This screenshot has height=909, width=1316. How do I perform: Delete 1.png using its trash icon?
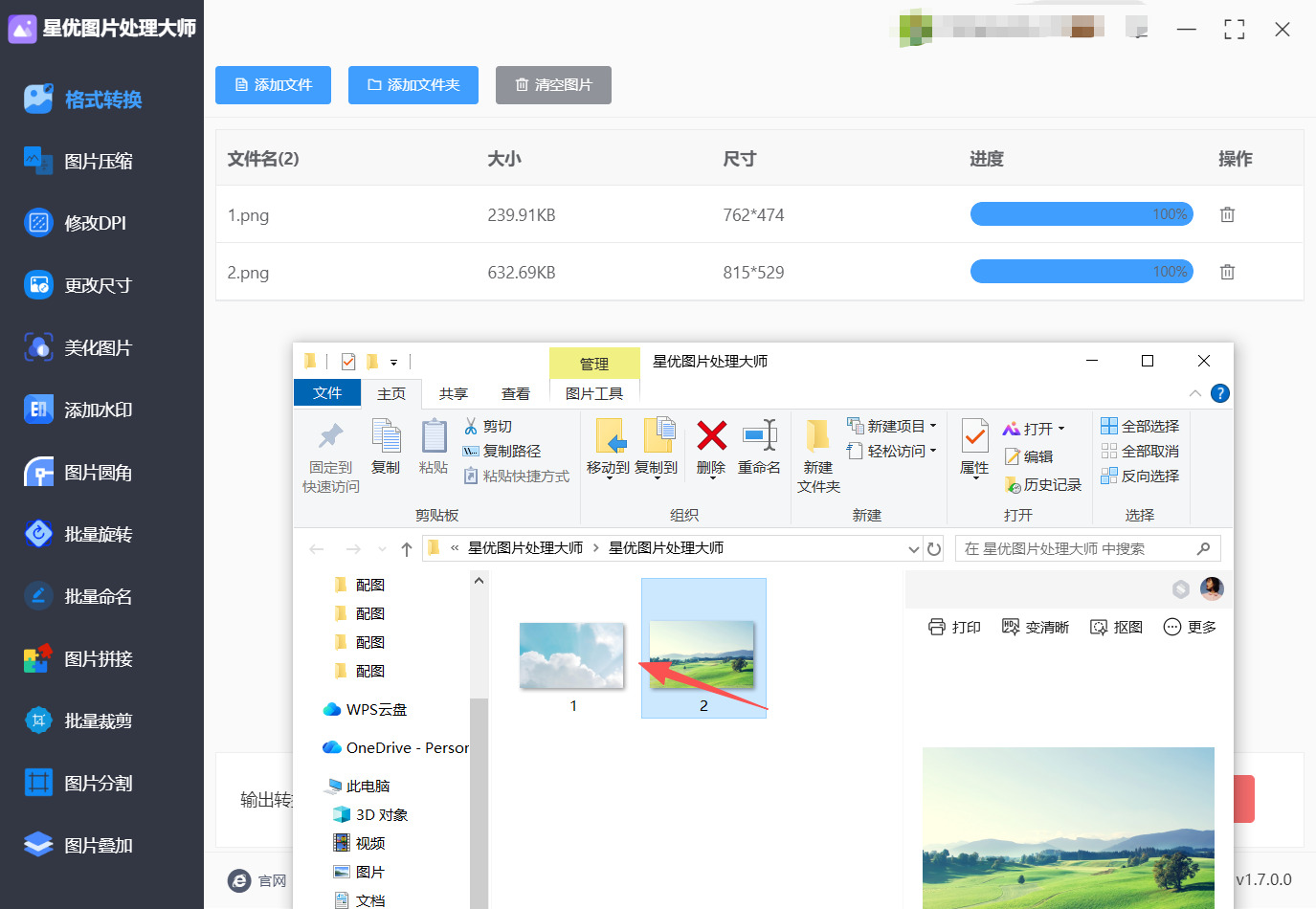[x=1227, y=214]
